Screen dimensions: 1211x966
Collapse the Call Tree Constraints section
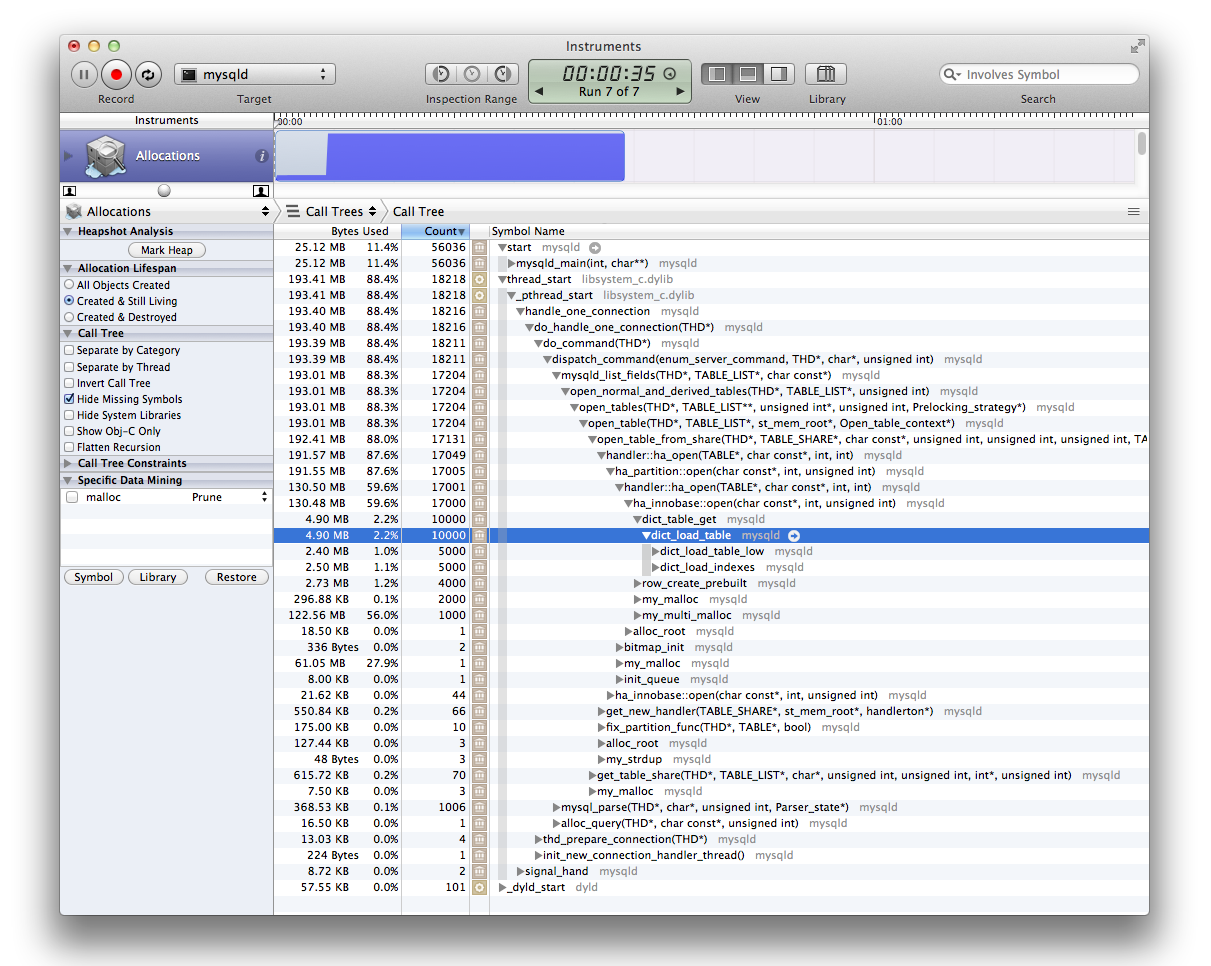[x=68, y=464]
